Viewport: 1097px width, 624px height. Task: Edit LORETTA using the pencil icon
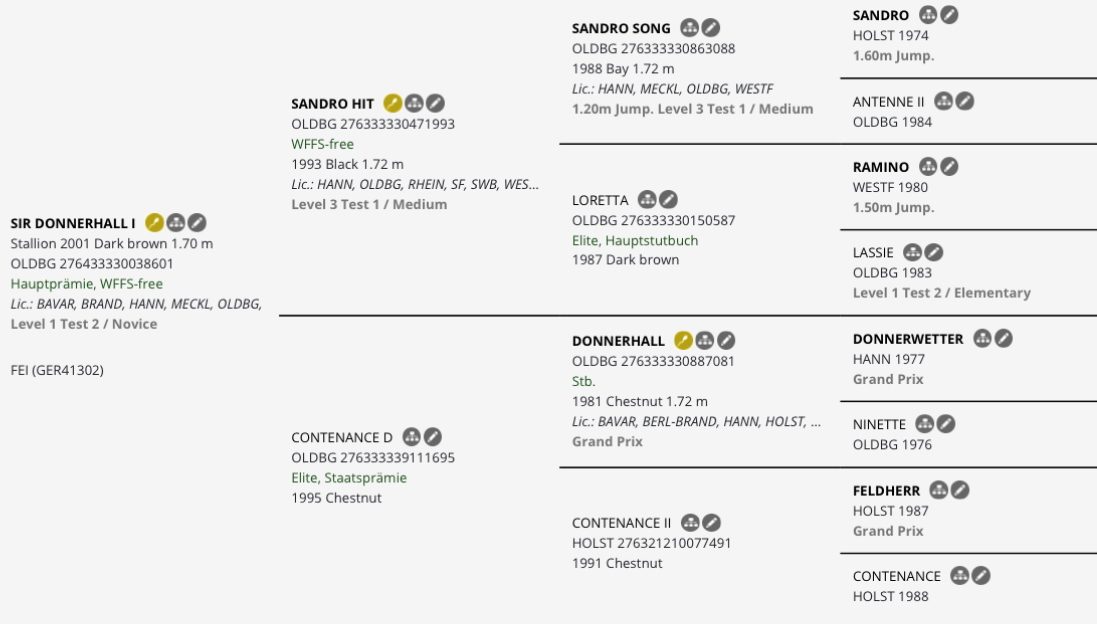coord(669,200)
